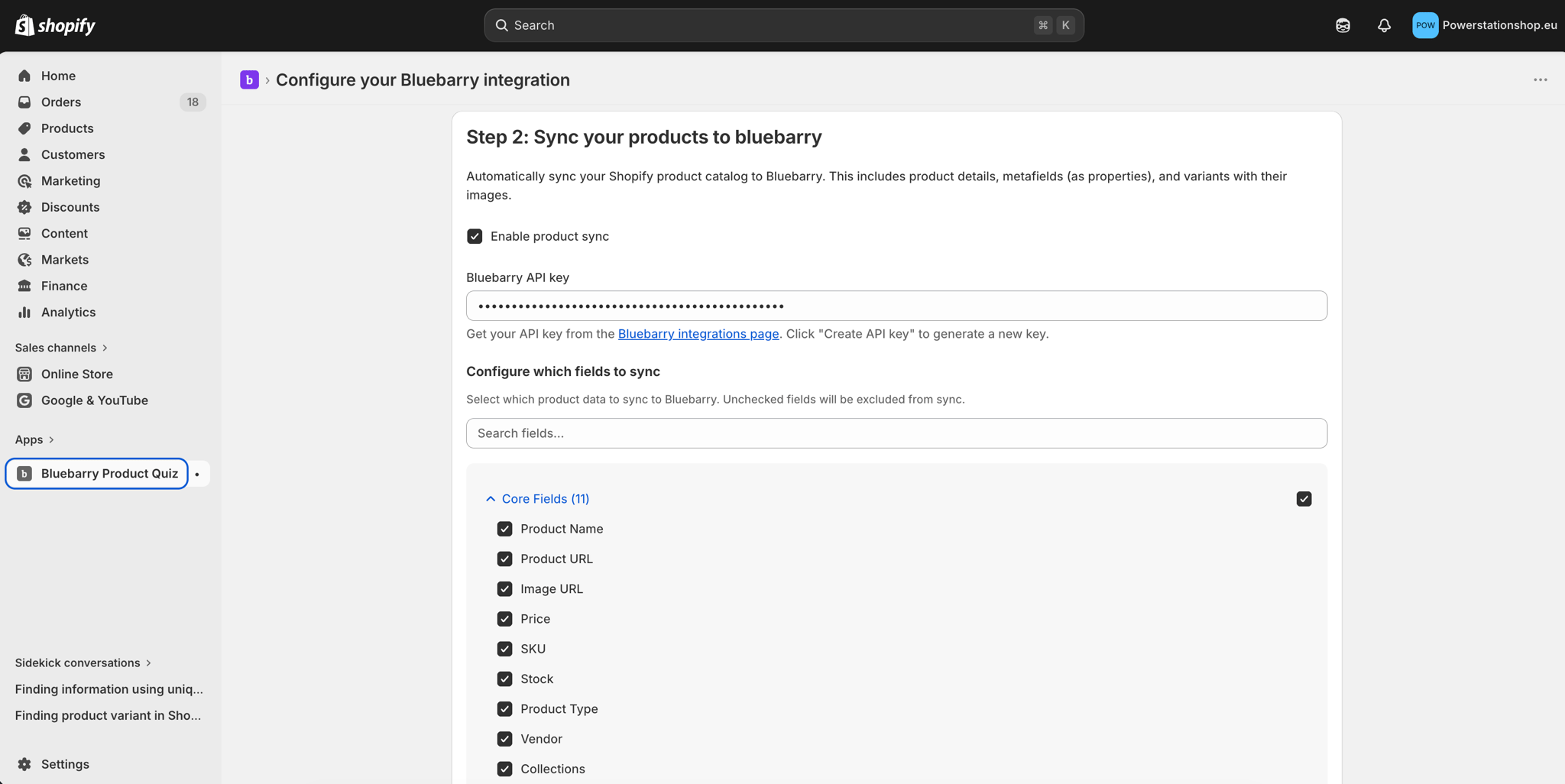Open Discounts via its sidebar icon
This screenshot has width=1565, height=784.
(24, 206)
